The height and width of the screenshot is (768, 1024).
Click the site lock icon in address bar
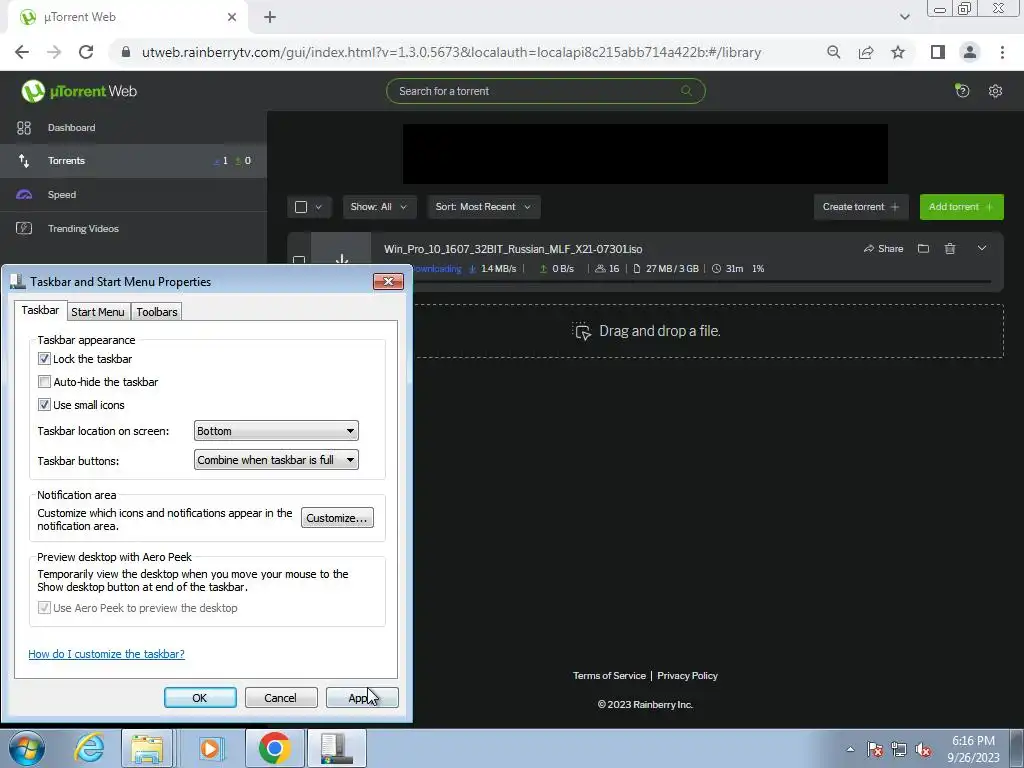[x=126, y=52]
